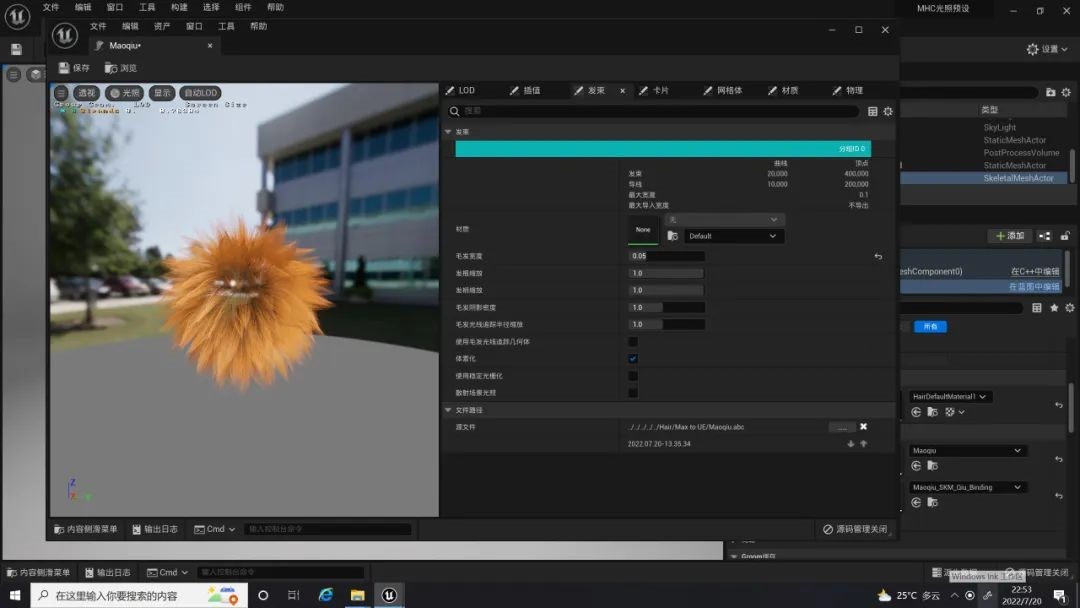Enable the 使用稳定光栅化 checkbox
This screenshot has height=608, width=1080.
point(633,376)
